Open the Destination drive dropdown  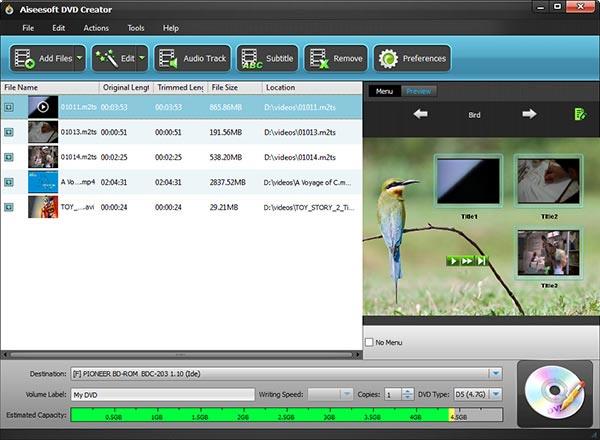point(496,373)
